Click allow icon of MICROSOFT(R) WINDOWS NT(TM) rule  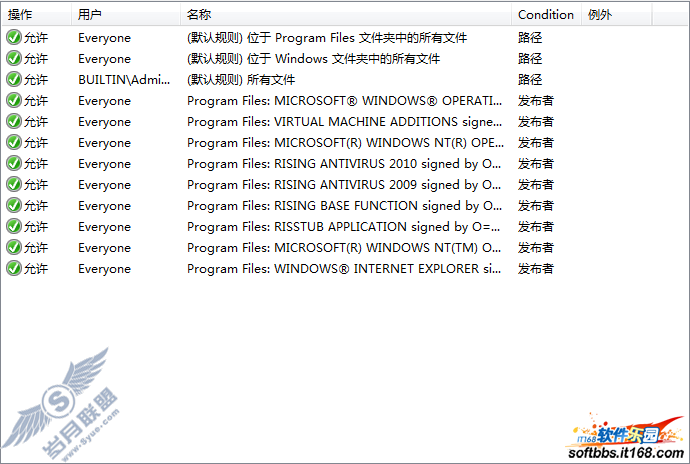pyautogui.click(x=14, y=247)
